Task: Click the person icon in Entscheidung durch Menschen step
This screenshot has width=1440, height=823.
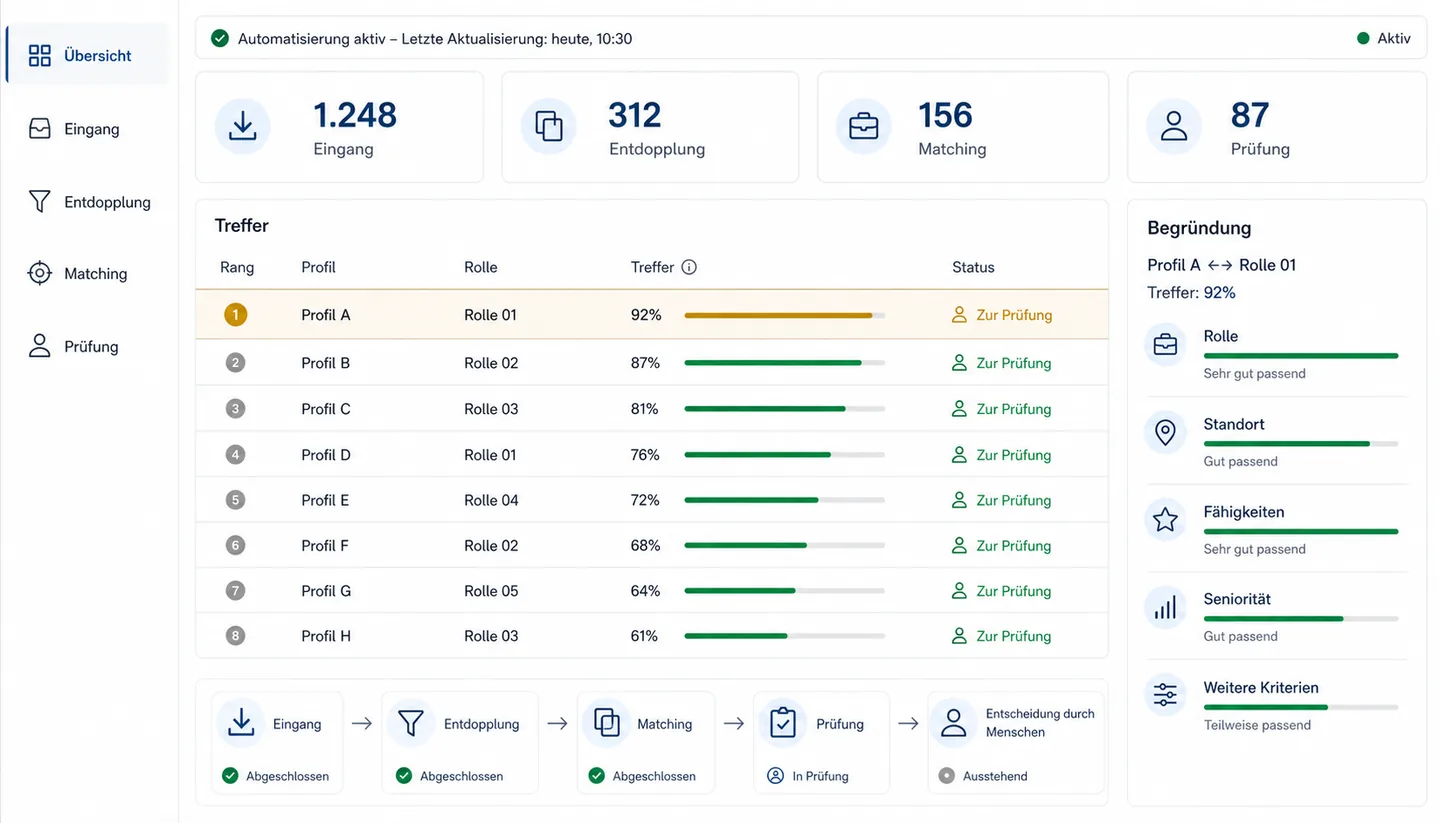Action: point(954,723)
